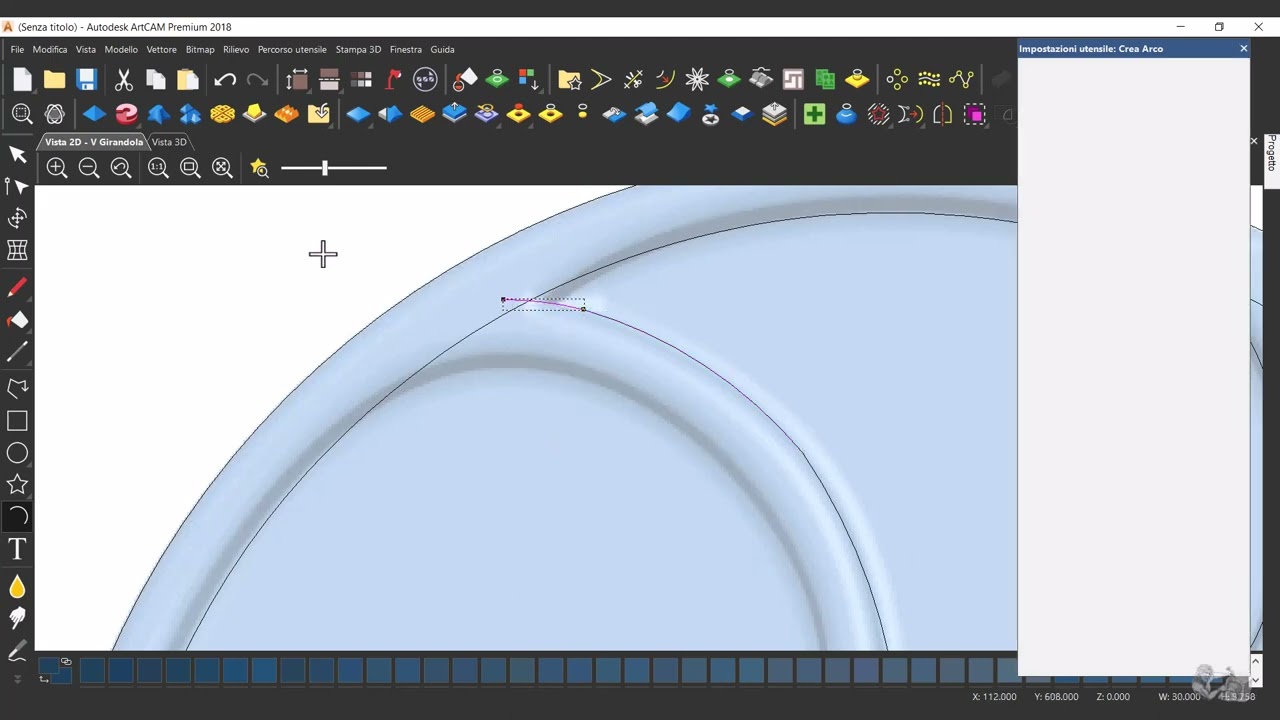Click the previous zoom magnifier icon

click(x=121, y=168)
